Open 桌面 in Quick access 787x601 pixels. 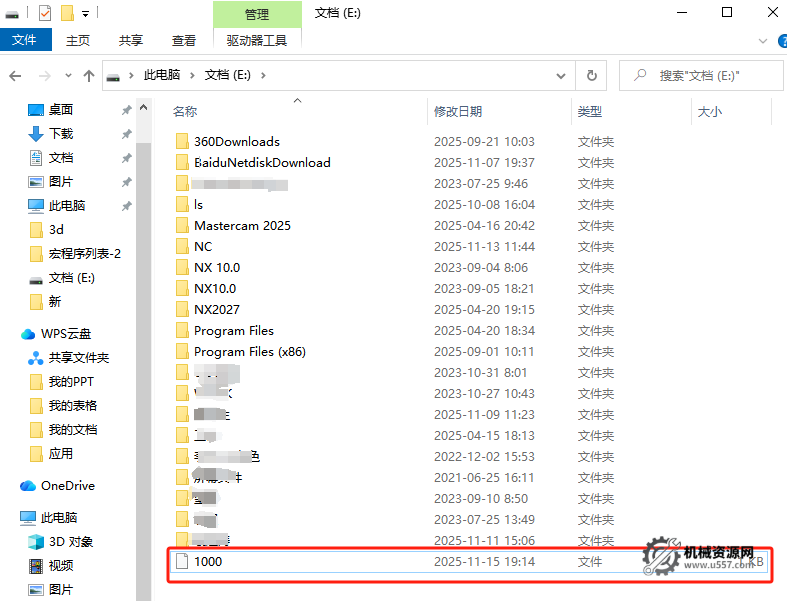[61, 110]
